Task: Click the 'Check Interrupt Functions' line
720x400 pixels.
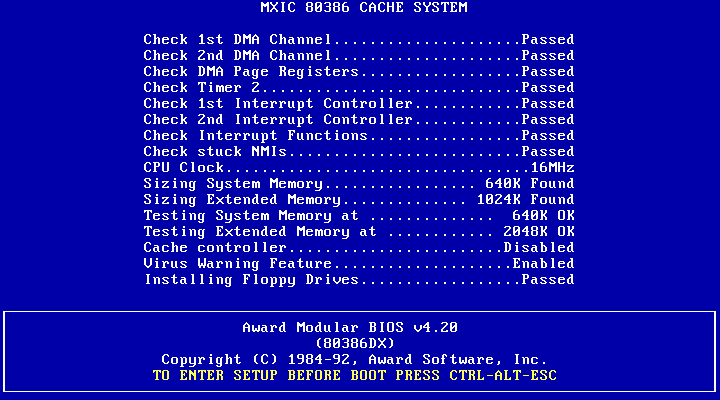Action: [359, 136]
